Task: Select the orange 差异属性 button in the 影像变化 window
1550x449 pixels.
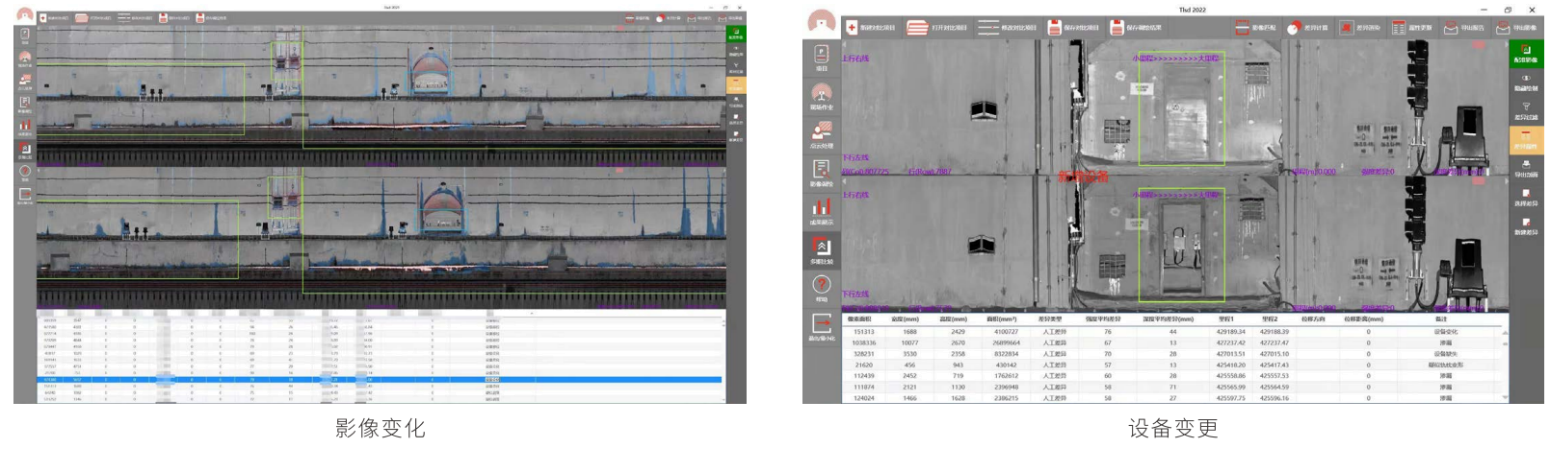Action: (735, 85)
